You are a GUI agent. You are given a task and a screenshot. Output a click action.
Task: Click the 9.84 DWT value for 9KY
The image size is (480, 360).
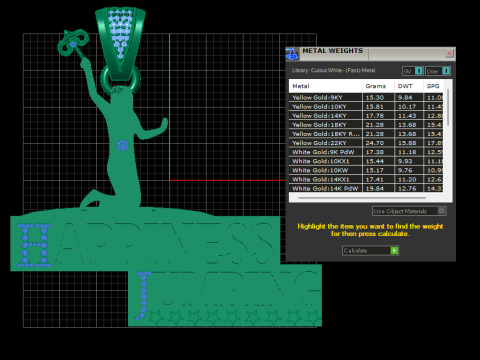tap(405, 98)
